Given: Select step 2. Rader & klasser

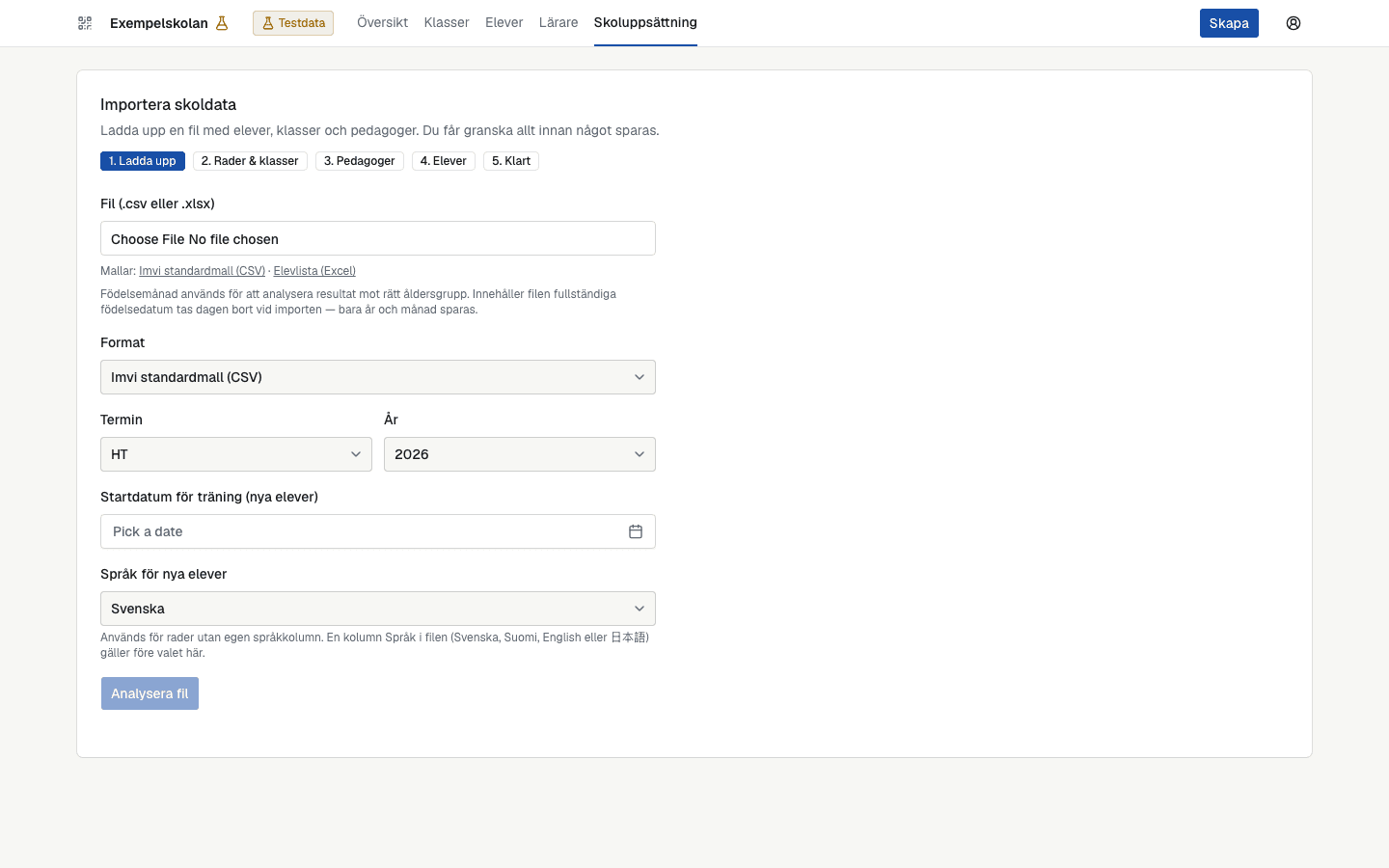Looking at the screenshot, I should point(250,161).
